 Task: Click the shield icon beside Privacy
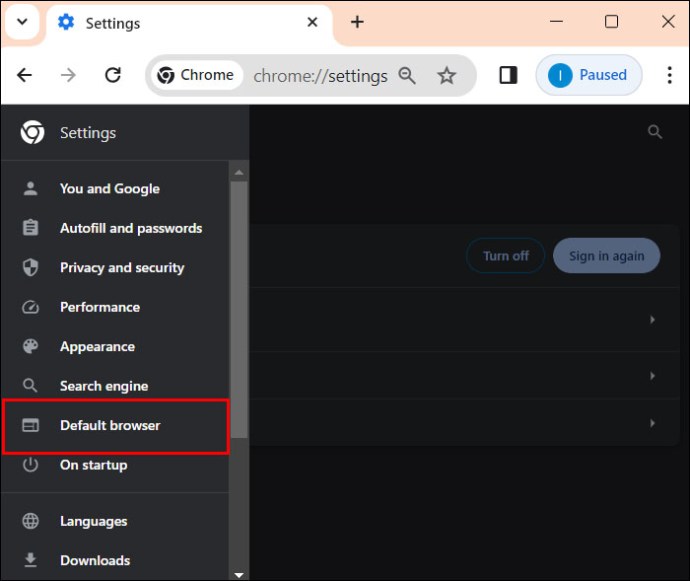pyautogui.click(x=30, y=267)
